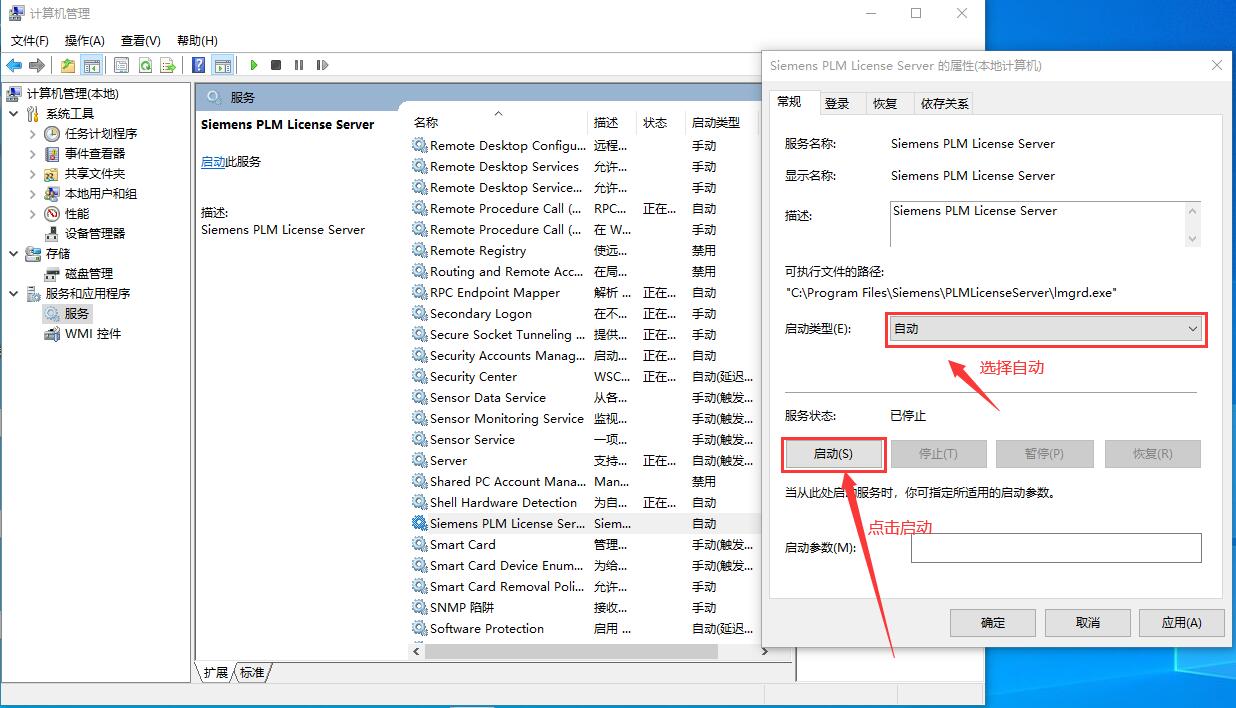Viewport: 1236px width, 708px height.
Task: Expand the 任务计划程序 tree node
Action: [32, 133]
